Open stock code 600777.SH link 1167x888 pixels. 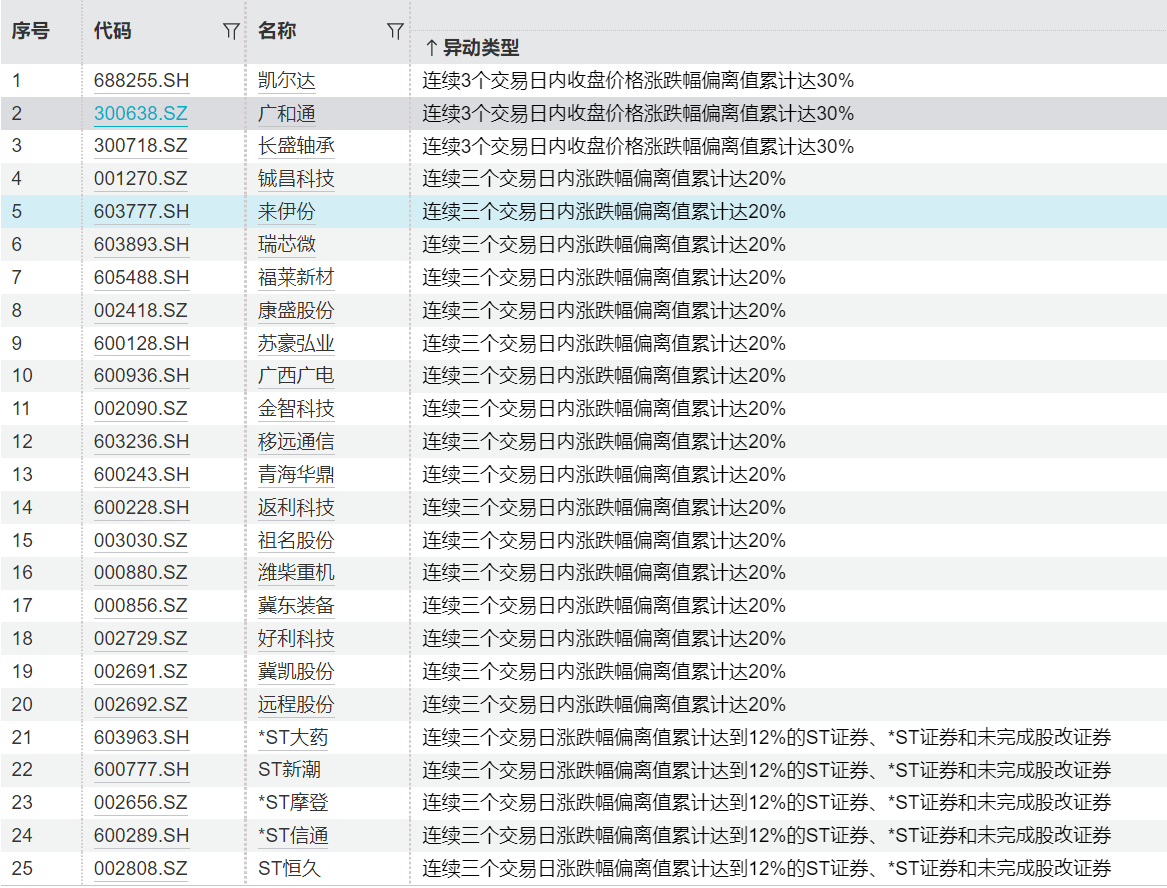pos(141,770)
